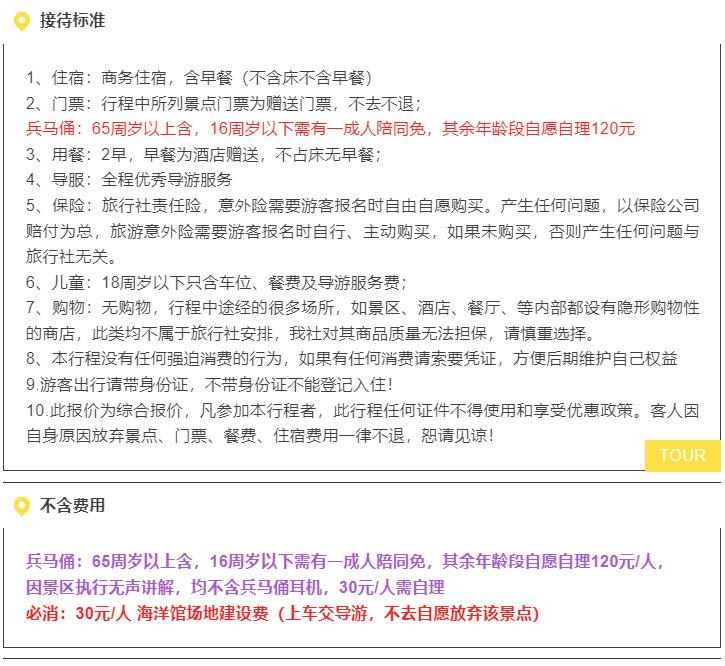Click the line '6、儿童：18周岁以下只含车位'

216,283
